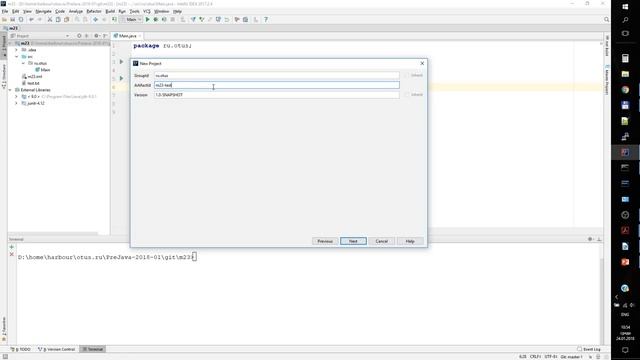
Task: Click the Copy toolbar icon
Action: tap(58, 20)
